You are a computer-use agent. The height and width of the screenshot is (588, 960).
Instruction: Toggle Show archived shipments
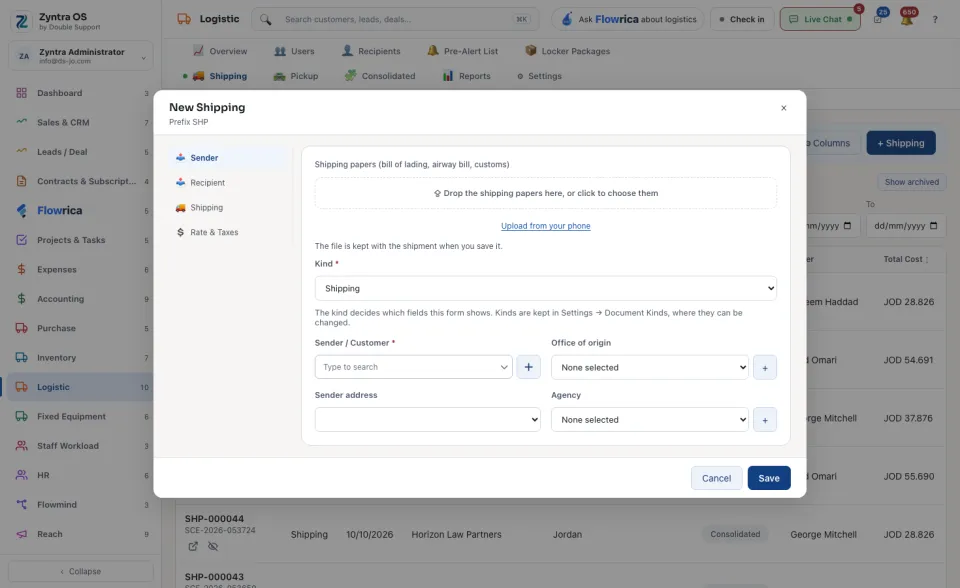click(x=912, y=182)
